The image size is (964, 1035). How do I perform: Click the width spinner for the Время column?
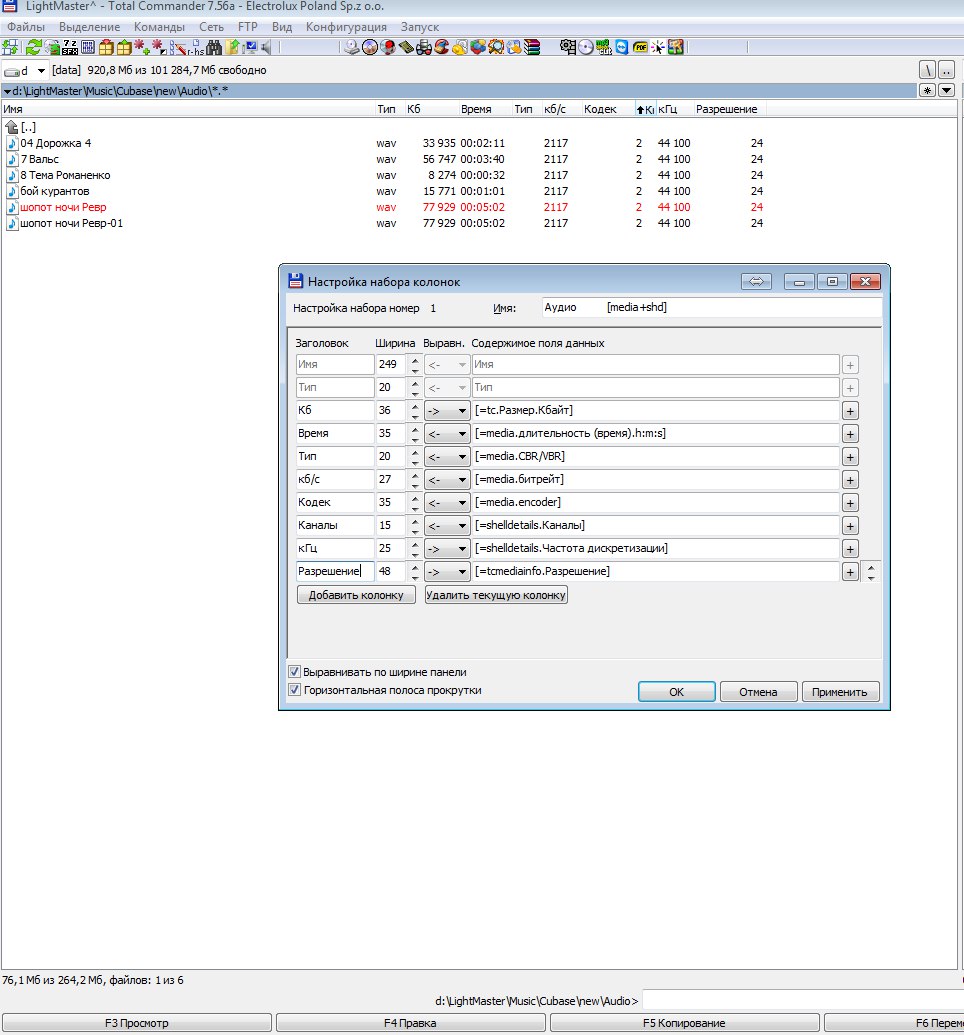point(415,434)
